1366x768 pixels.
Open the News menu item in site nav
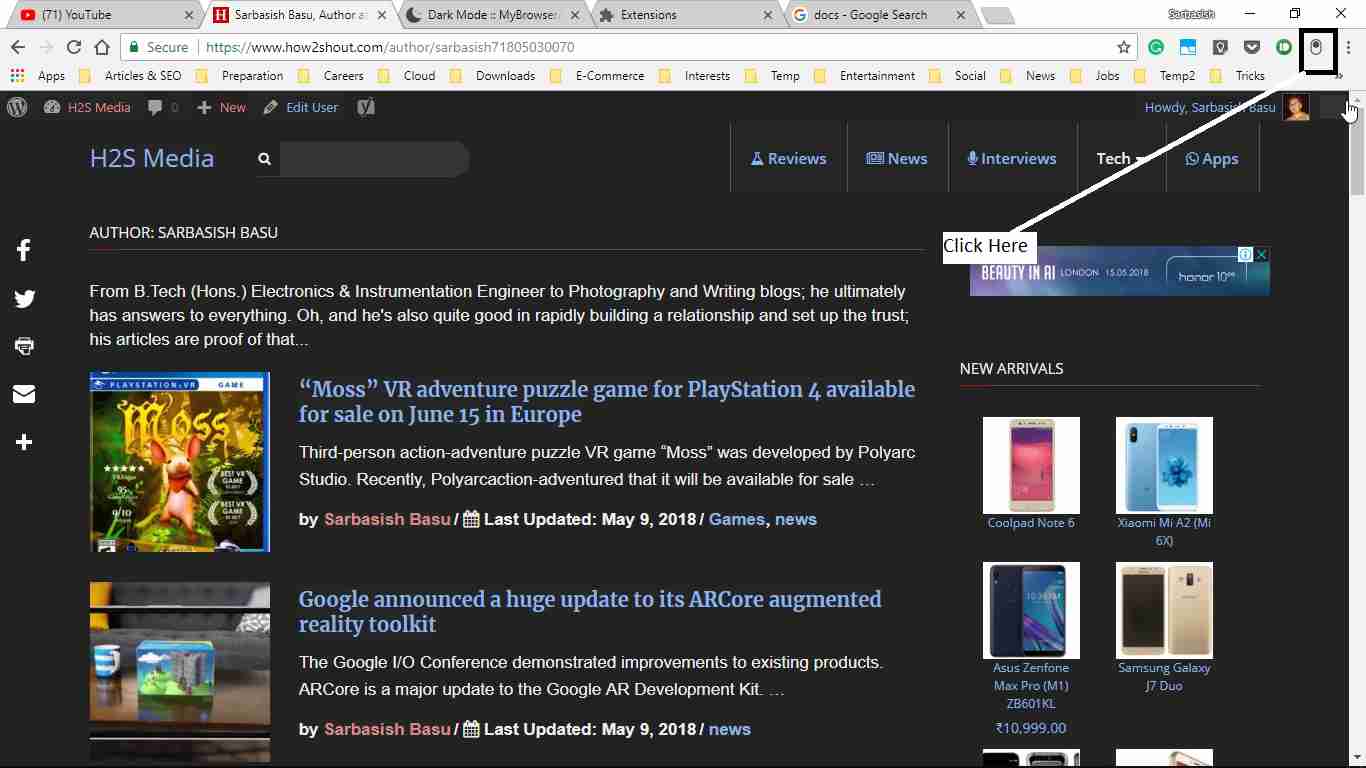point(897,158)
